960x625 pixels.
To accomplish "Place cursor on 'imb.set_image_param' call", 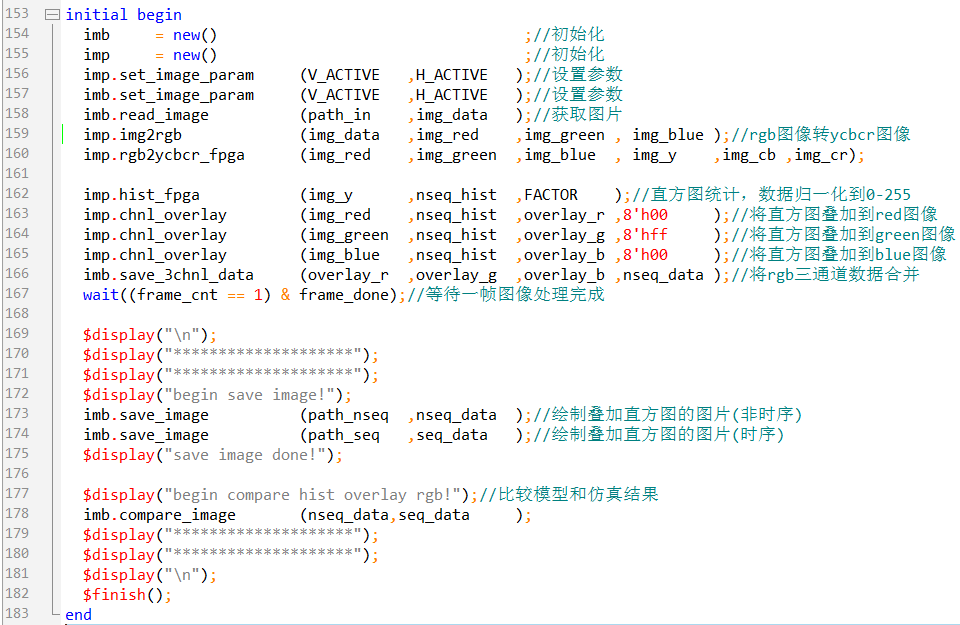I will 169,95.
